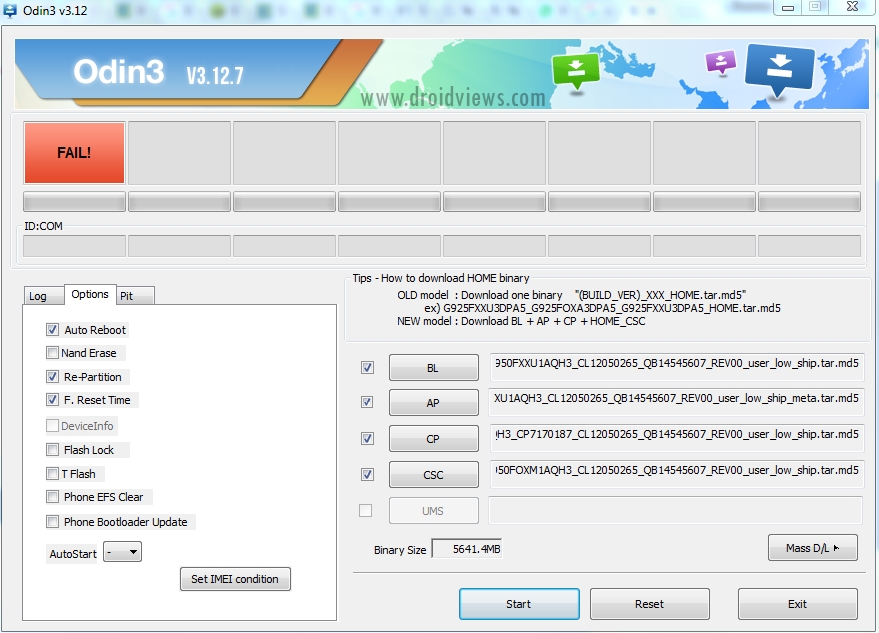
Task: Click the AutoStart label
Action: (73, 554)
